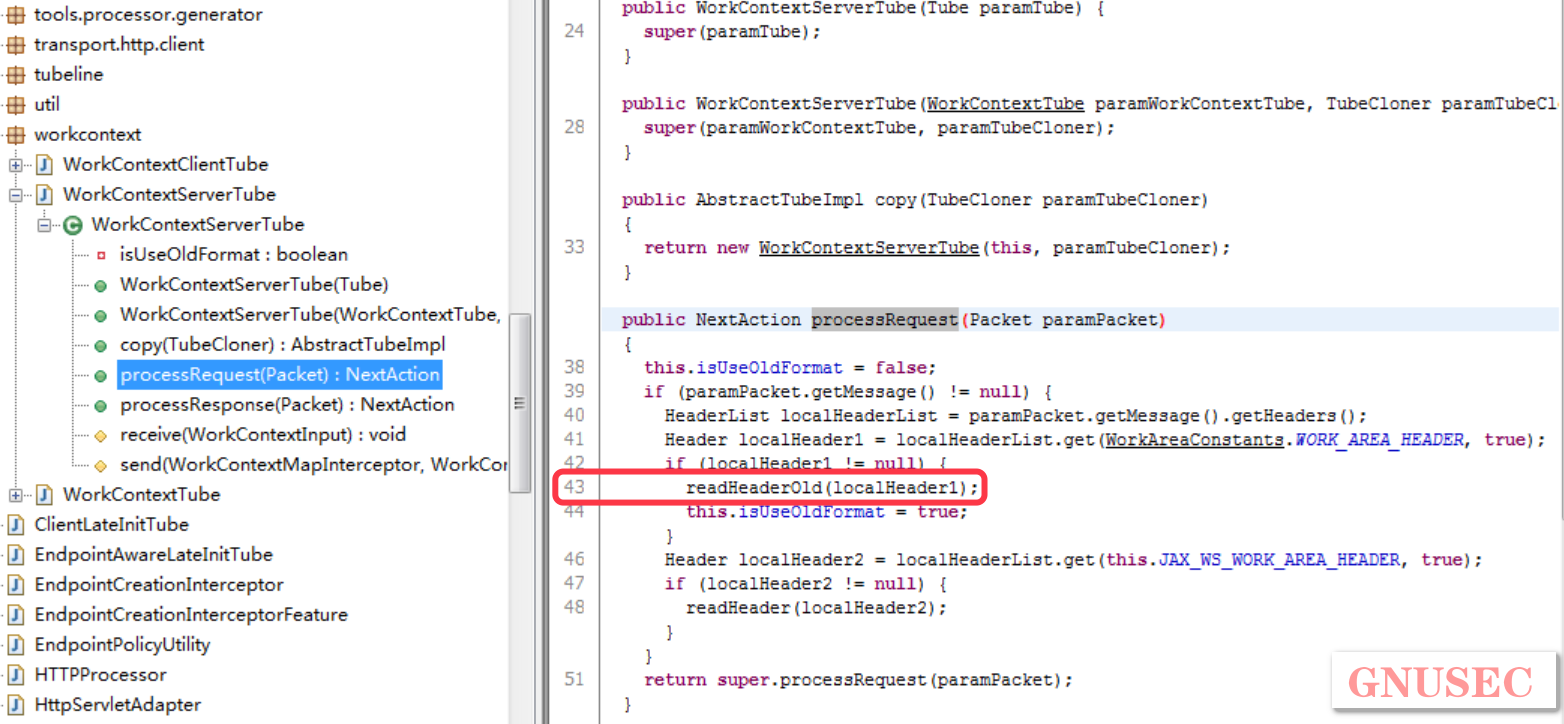Click the green method icon of copy(TubeCloner)
This screenshot has height=724, width=1564.
click(x=100, y=346)
